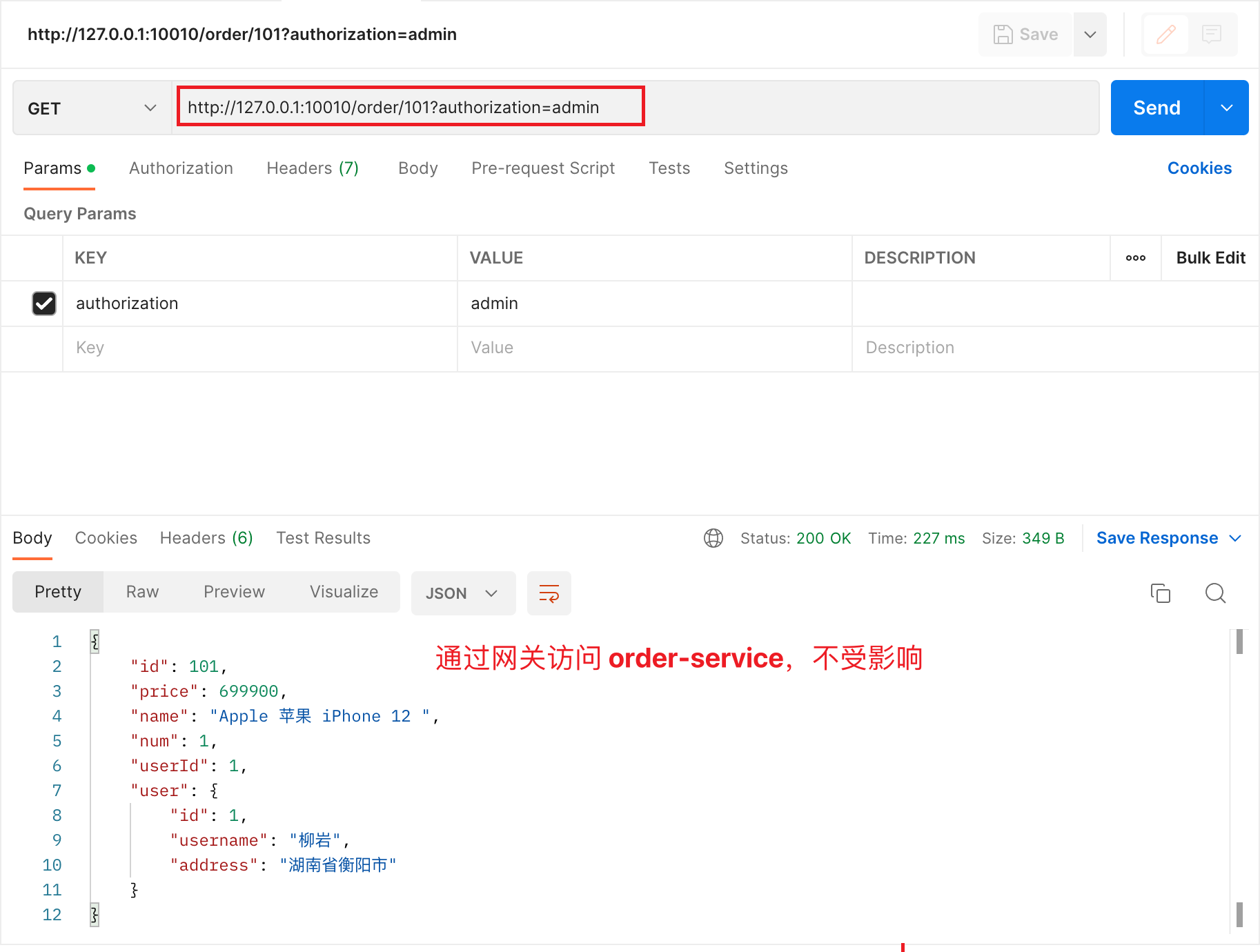Click the pencil edit icon
Screen dimensions: 1260x952
pos(1165,34)
